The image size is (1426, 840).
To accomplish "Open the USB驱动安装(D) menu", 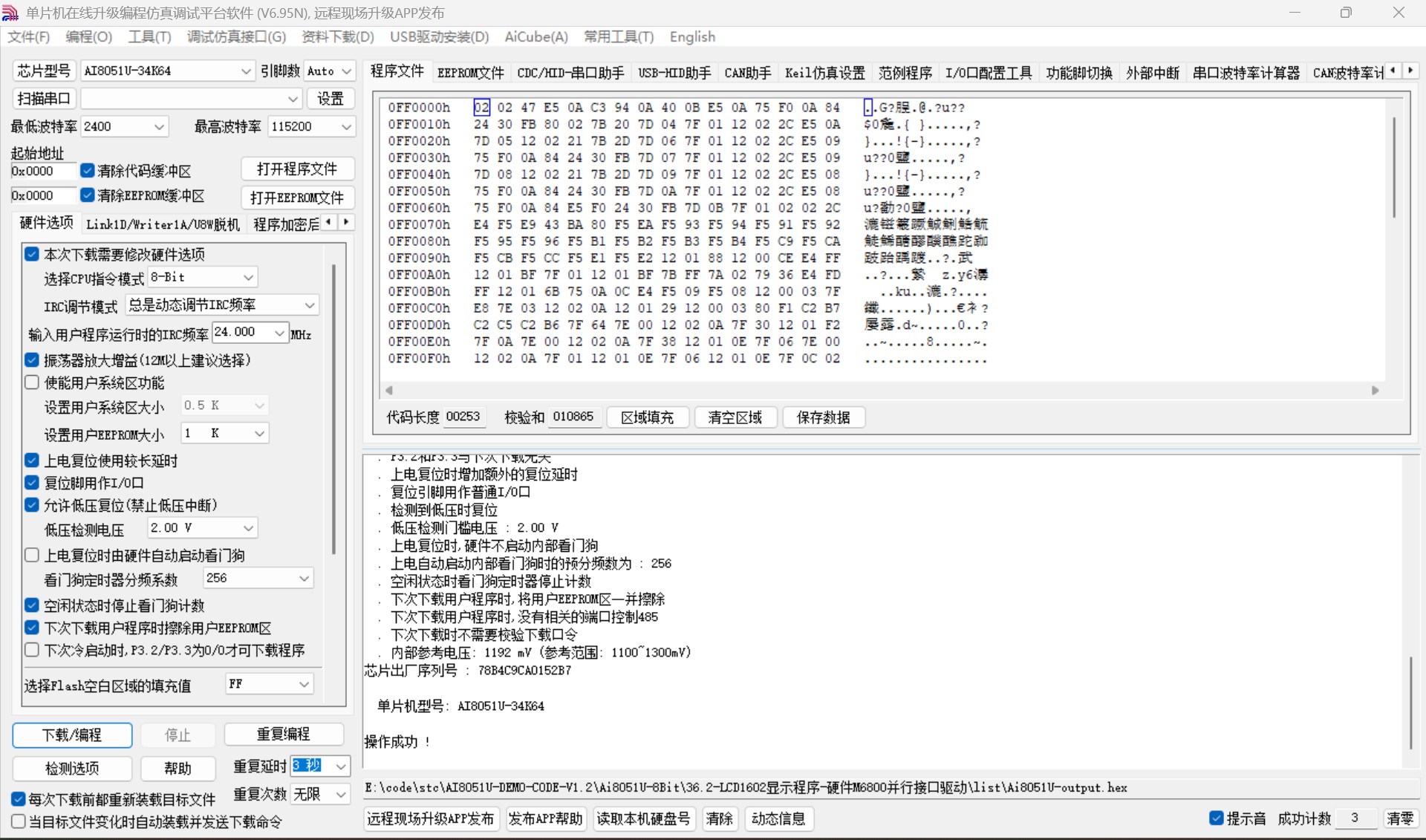I will (x=439, y=37).
